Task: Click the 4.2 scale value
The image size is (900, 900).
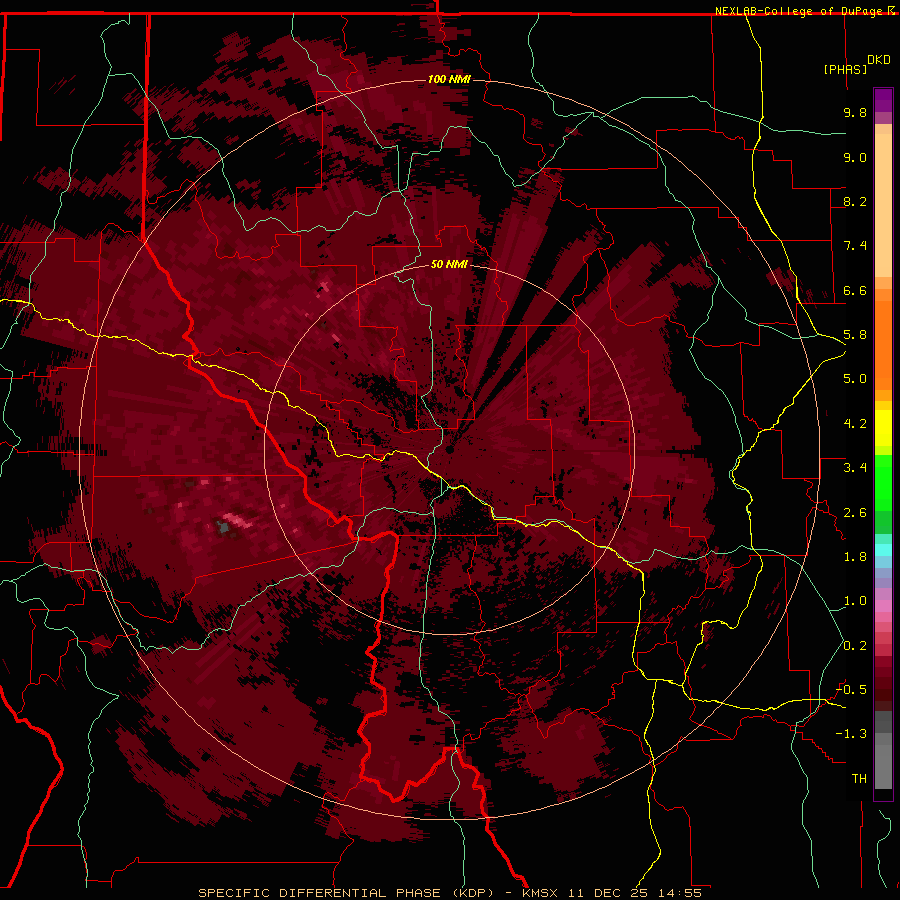Action: pos(855,424)
